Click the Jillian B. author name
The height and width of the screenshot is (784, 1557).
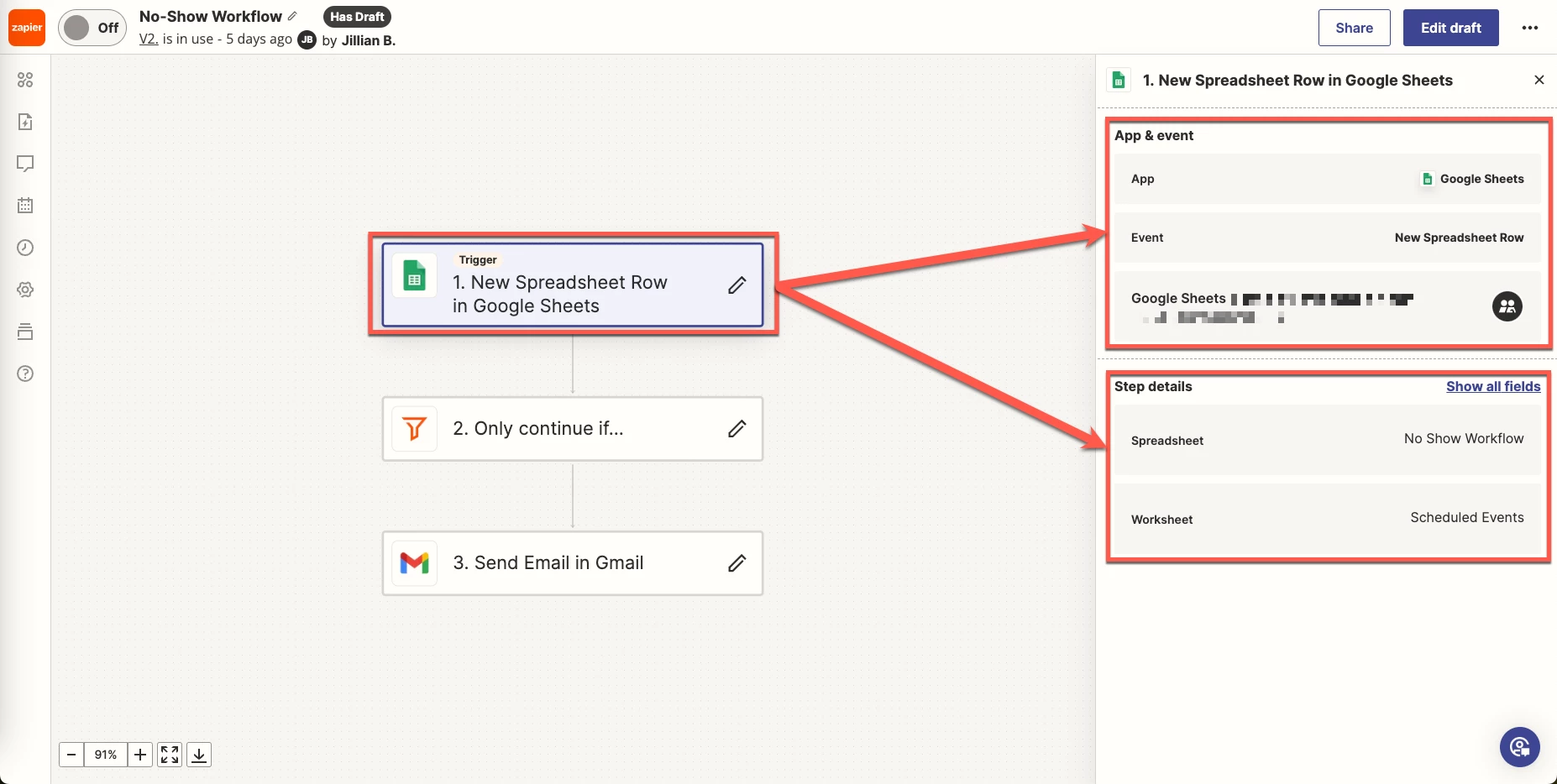tap(369, 40)
